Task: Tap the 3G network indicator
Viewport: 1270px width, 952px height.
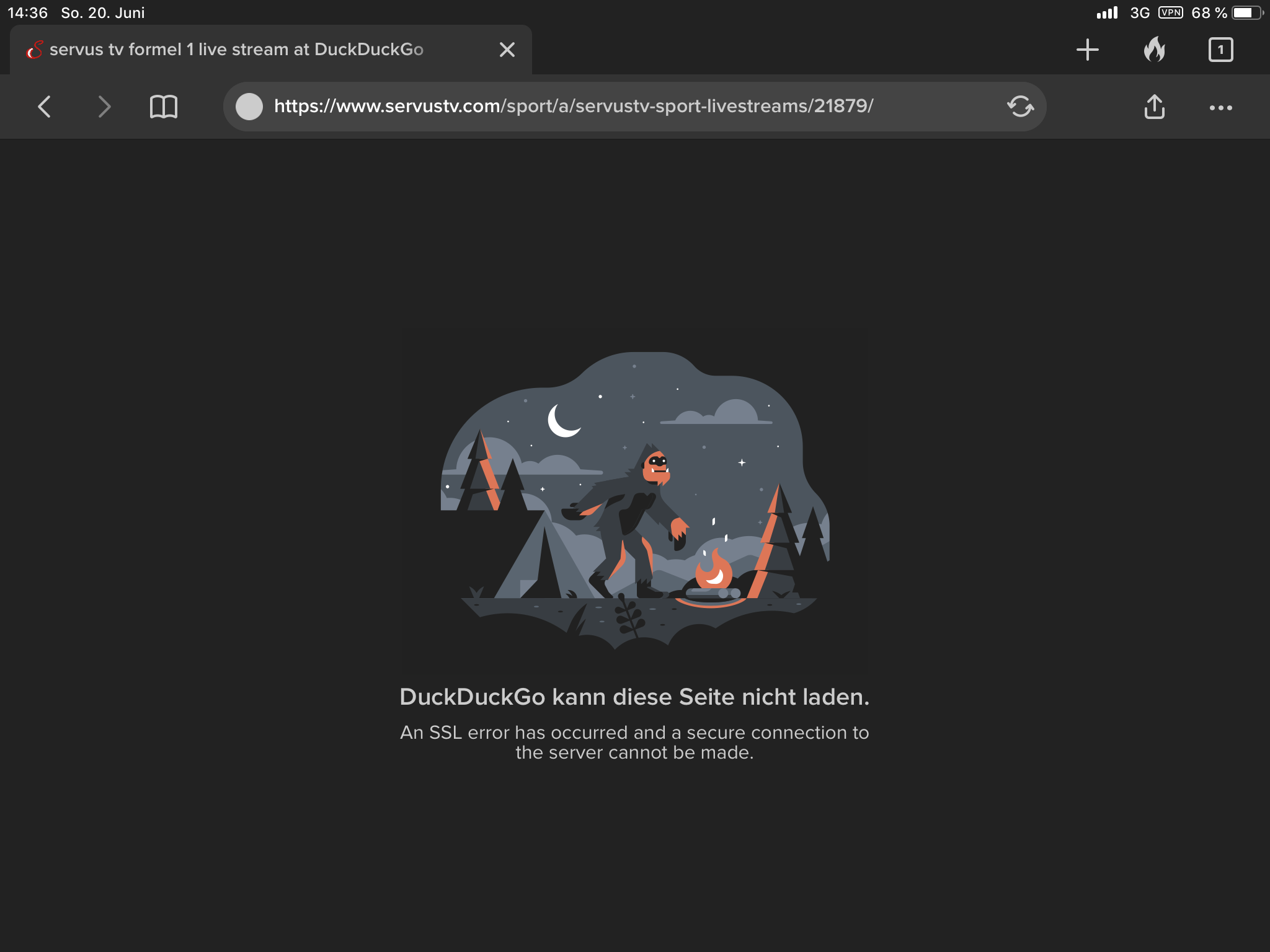Action: pos(1140,12)
